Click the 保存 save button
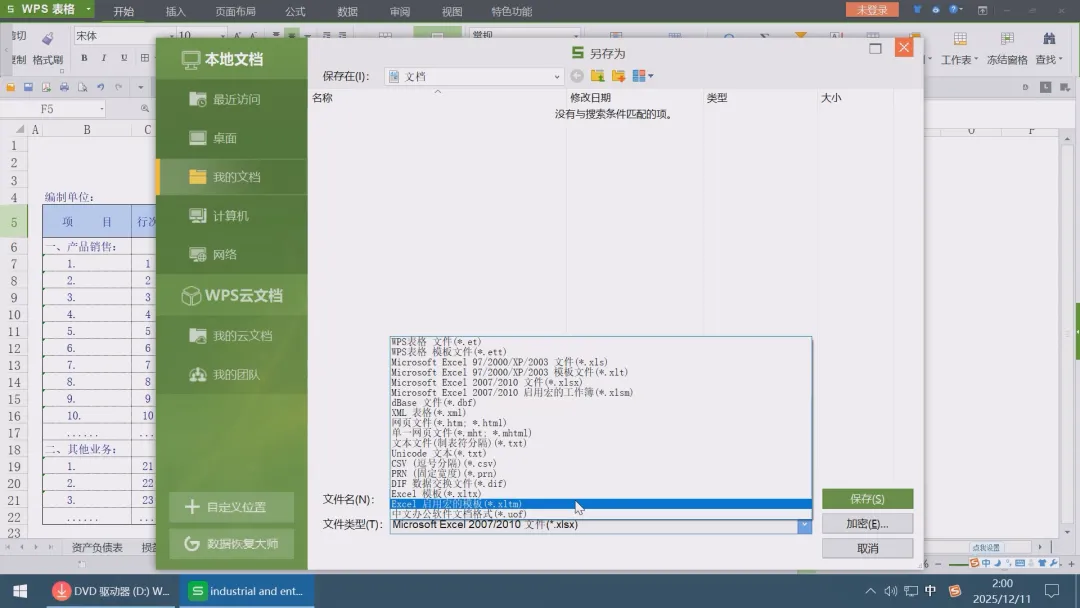The height and width of the screenshot is (608, 1080). [867, 499]
